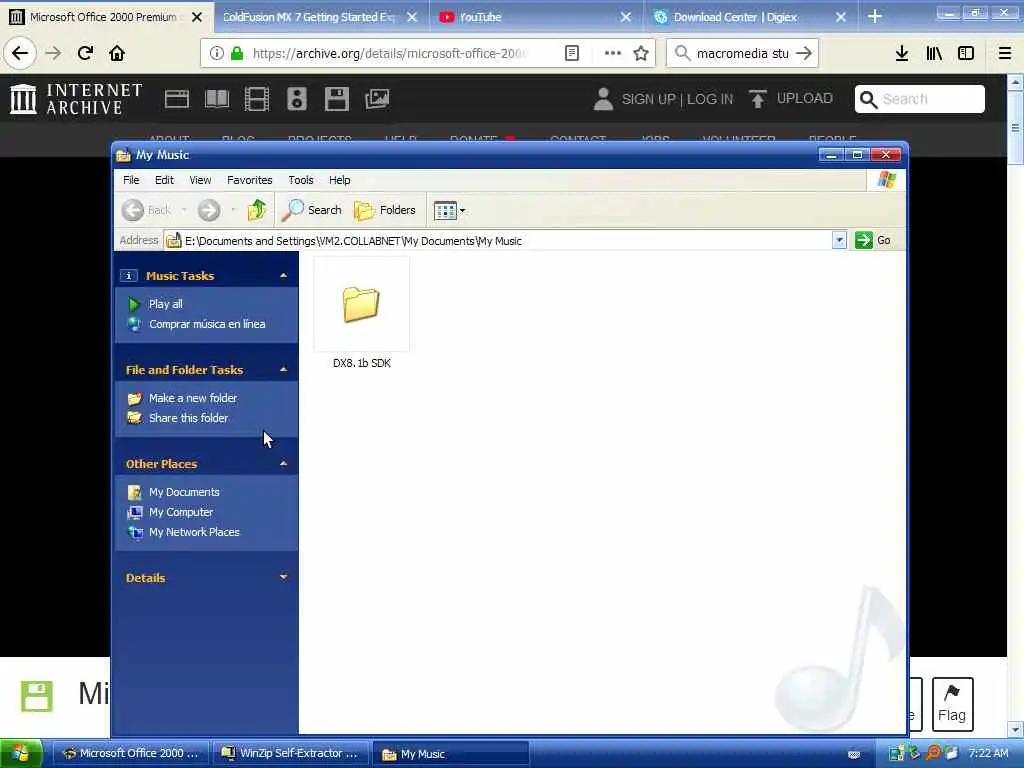
Task: Toggle reader view icon in URL bar
Action: pos(571,53)
